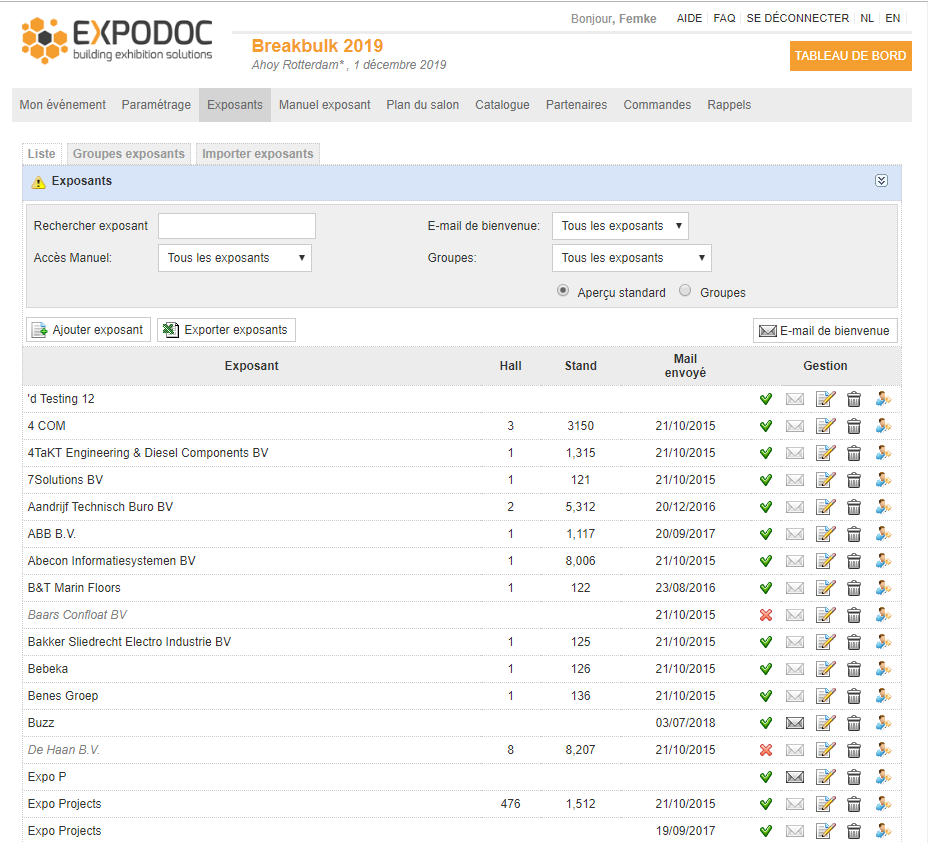Switch to Groupes exposants tab

(x=129, y=154)
